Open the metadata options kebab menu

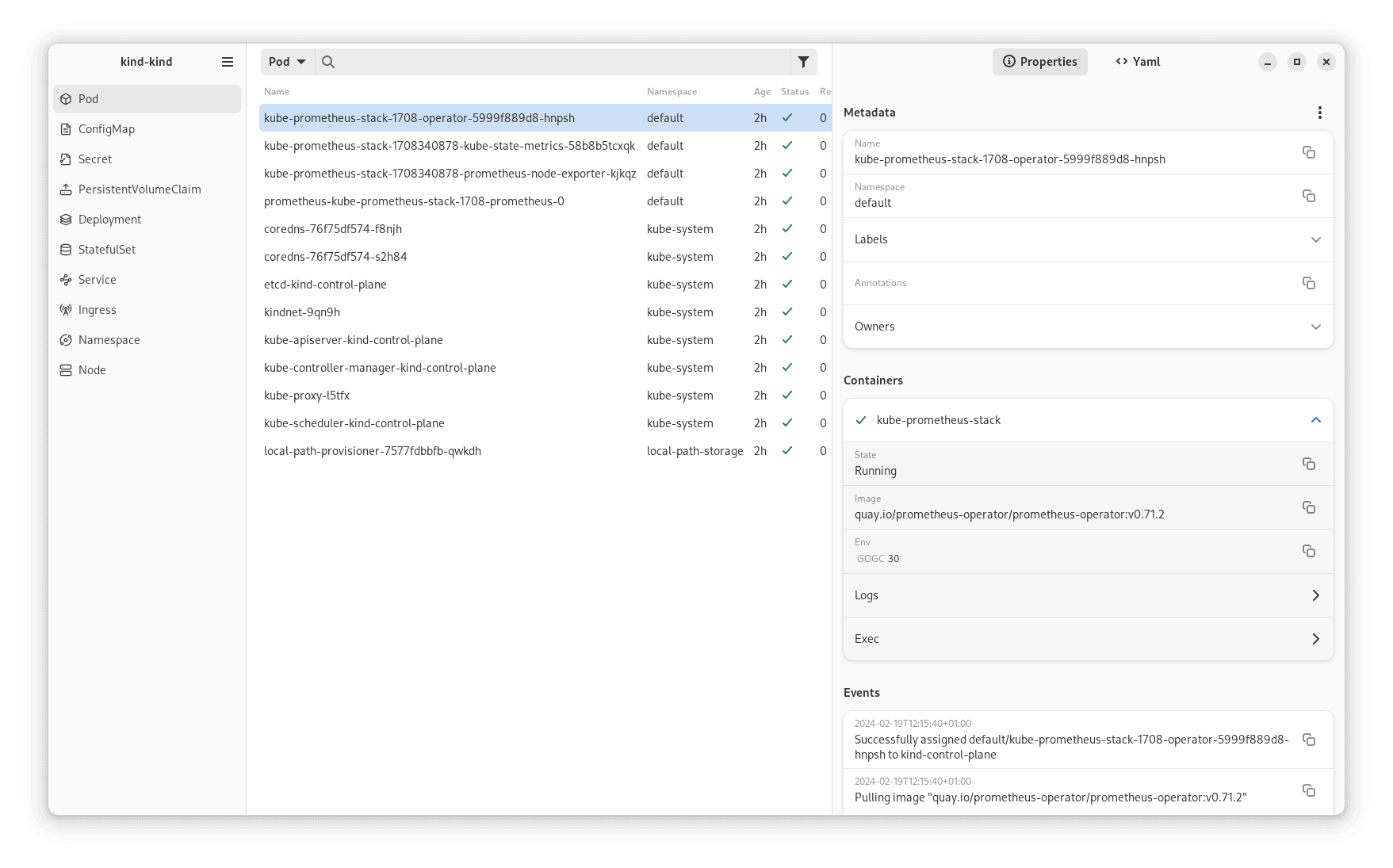(x=1320, y=112)
